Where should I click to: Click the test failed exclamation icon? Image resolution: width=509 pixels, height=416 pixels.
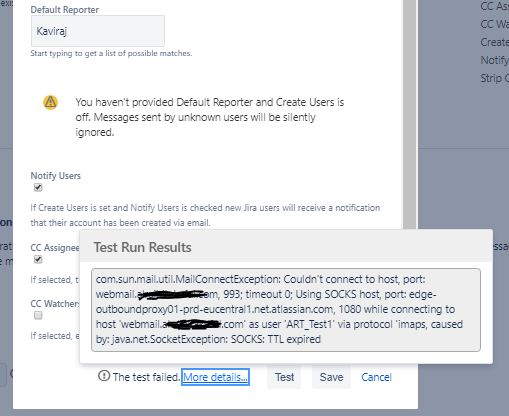[x=104, y=376]
